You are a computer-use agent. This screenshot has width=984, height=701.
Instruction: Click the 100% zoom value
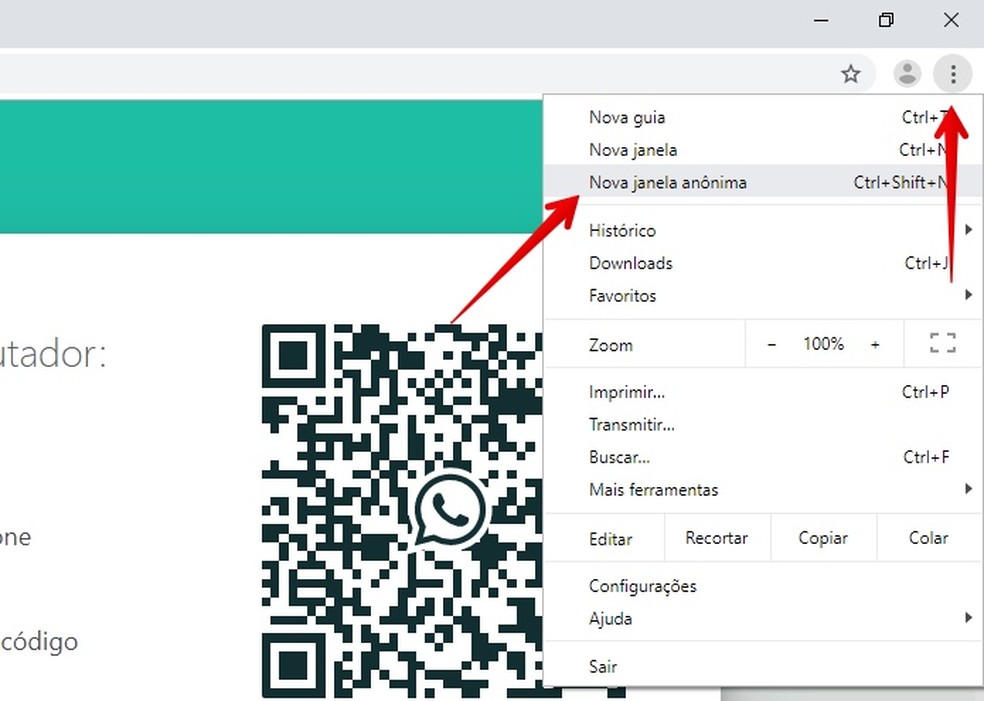[x=823, y=344]
